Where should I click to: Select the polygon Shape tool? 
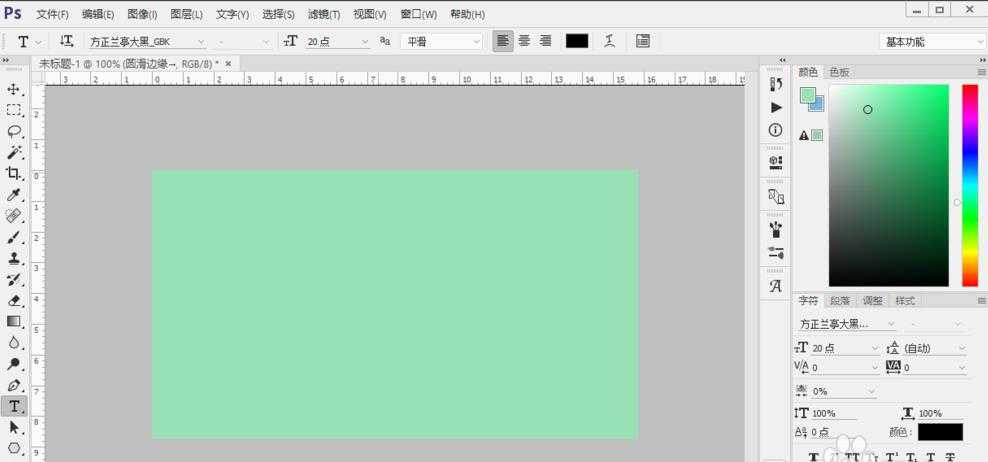(13, 449)
